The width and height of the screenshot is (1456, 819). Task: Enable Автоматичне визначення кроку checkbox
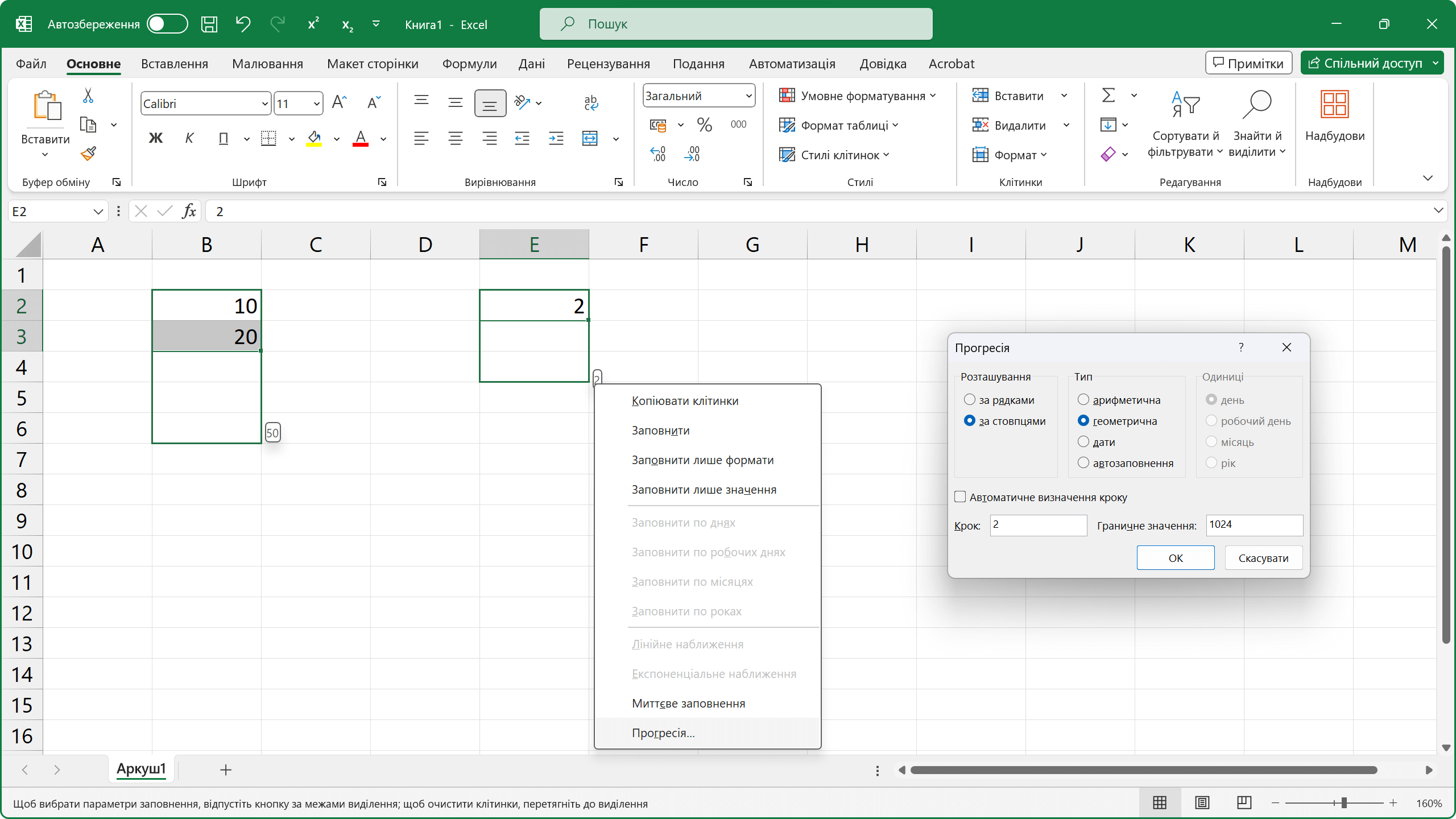coord(961,497)
